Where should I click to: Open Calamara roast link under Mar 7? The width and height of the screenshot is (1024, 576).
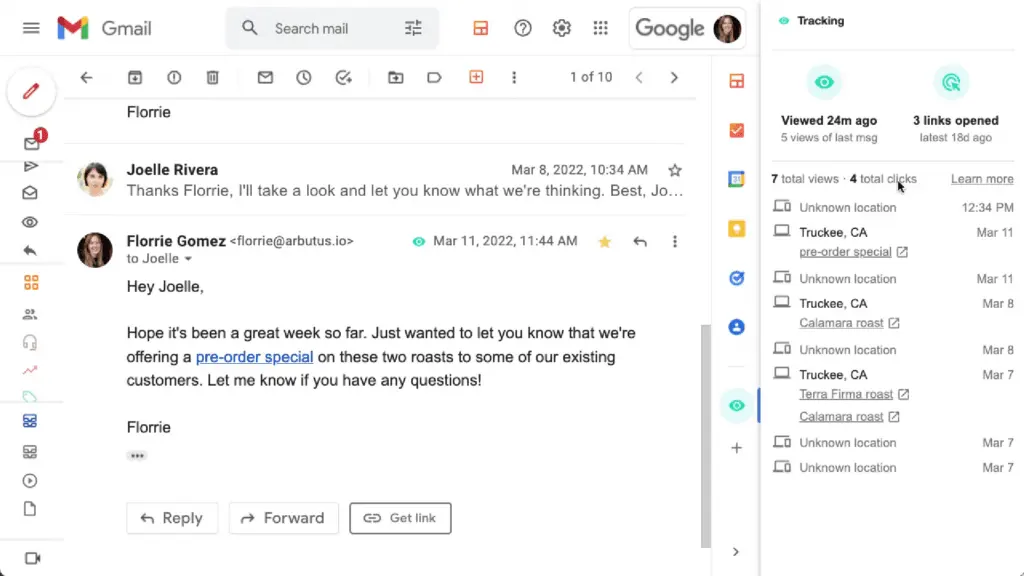click(841, 416)
